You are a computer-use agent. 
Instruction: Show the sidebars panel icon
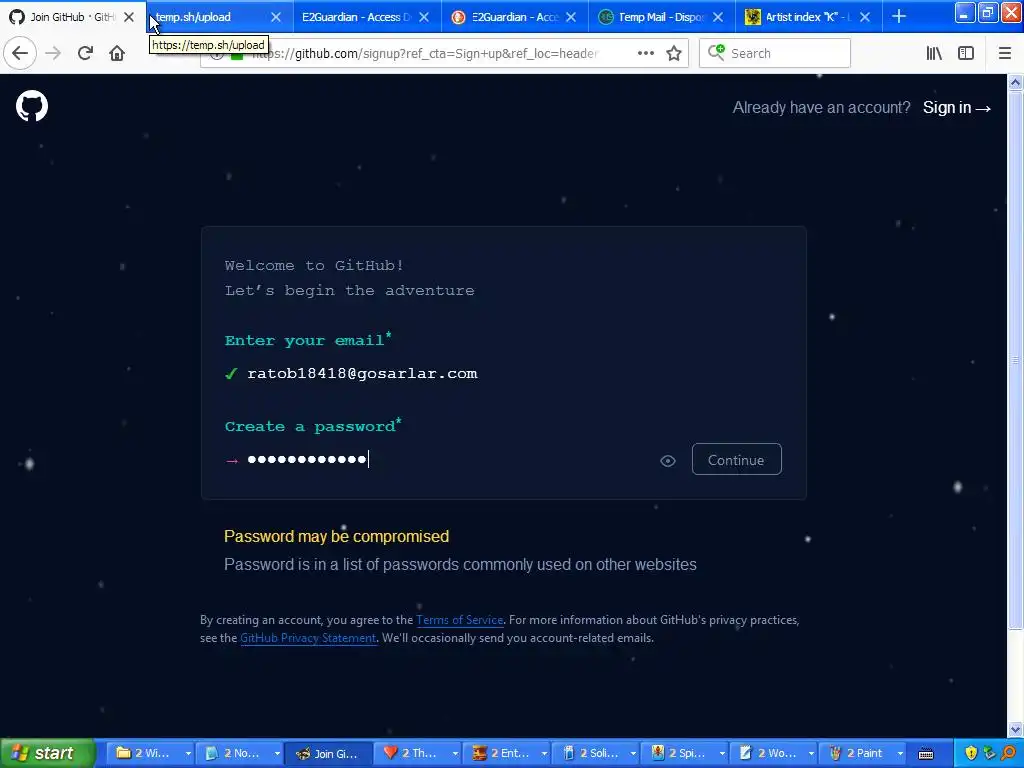966,53
